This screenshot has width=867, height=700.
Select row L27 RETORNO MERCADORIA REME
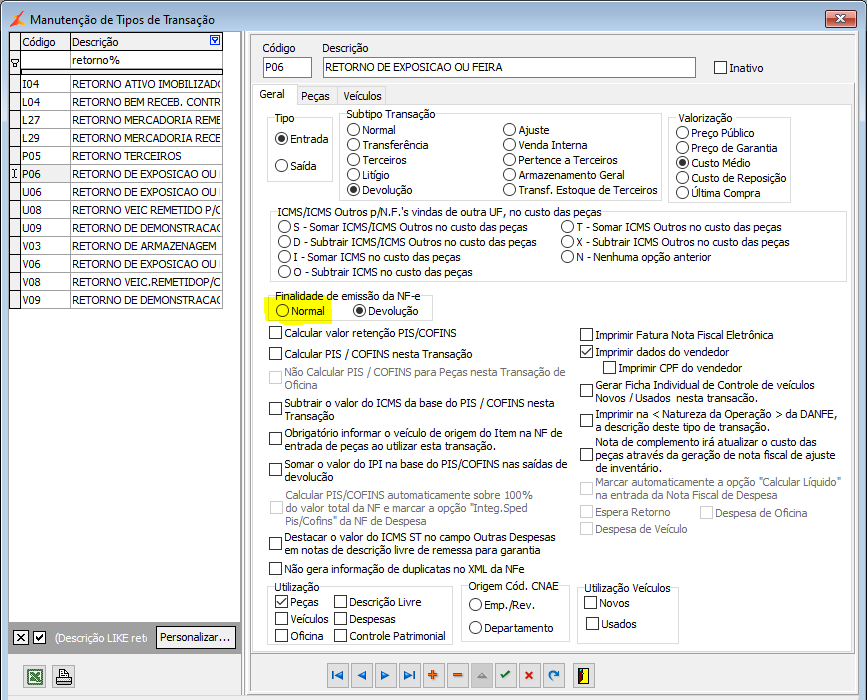click(117, 120)
